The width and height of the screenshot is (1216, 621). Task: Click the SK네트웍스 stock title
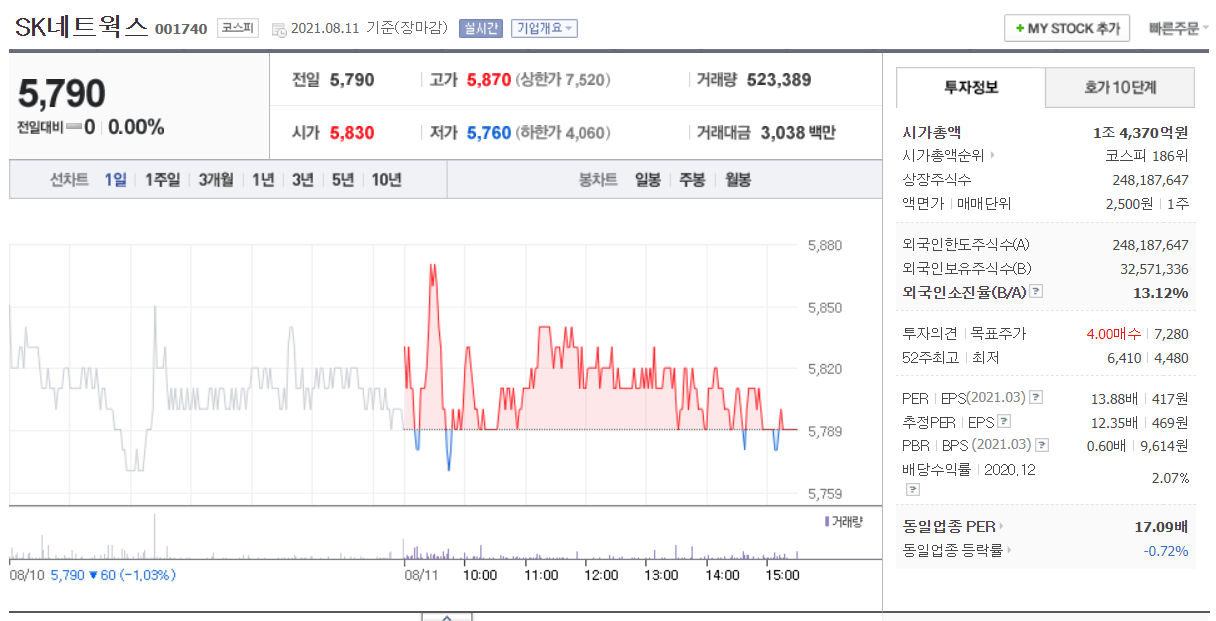[81, 27]
